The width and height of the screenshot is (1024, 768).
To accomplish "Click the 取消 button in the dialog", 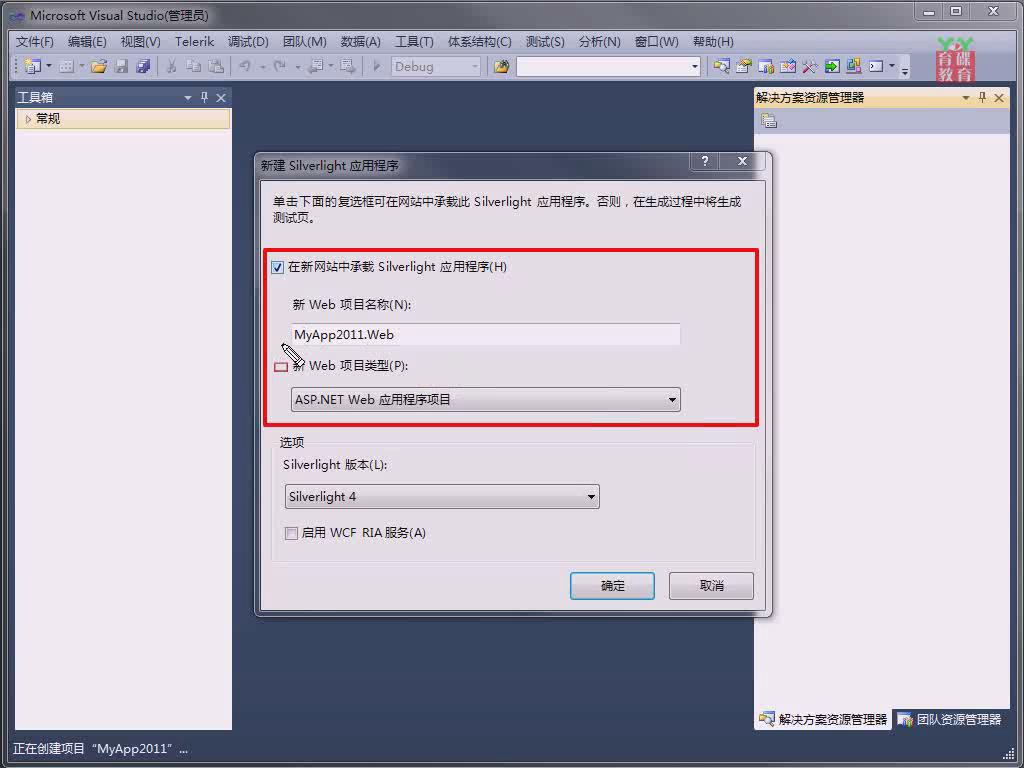I will pos(711,586).
